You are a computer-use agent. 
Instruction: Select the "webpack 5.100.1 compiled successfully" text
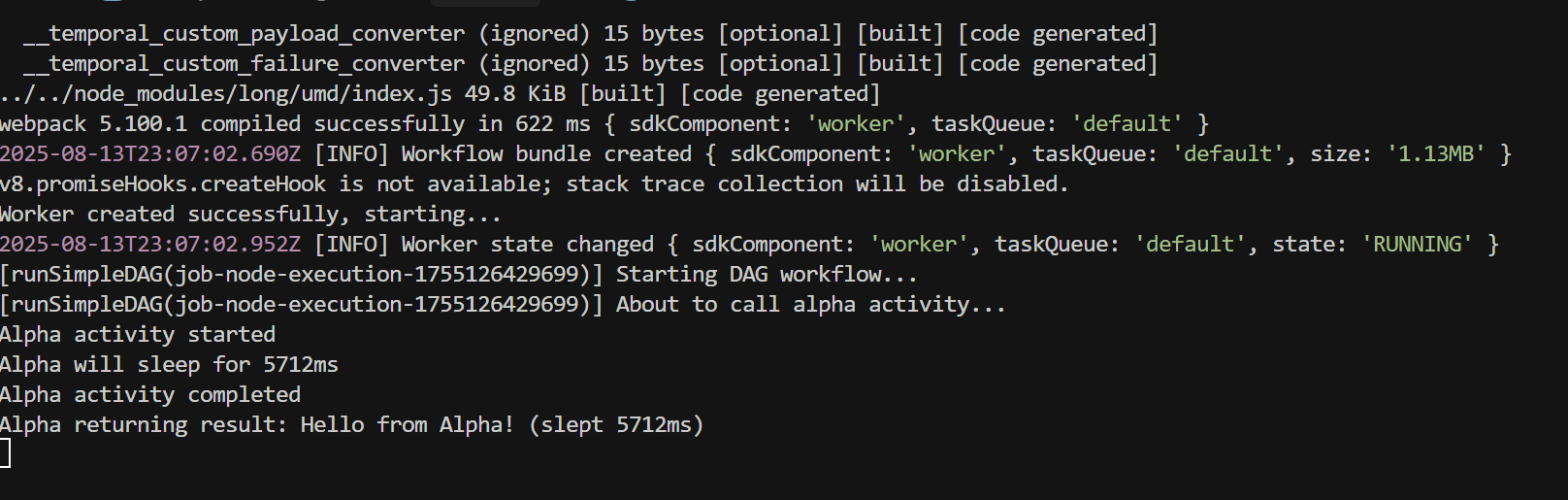(232, 124)
